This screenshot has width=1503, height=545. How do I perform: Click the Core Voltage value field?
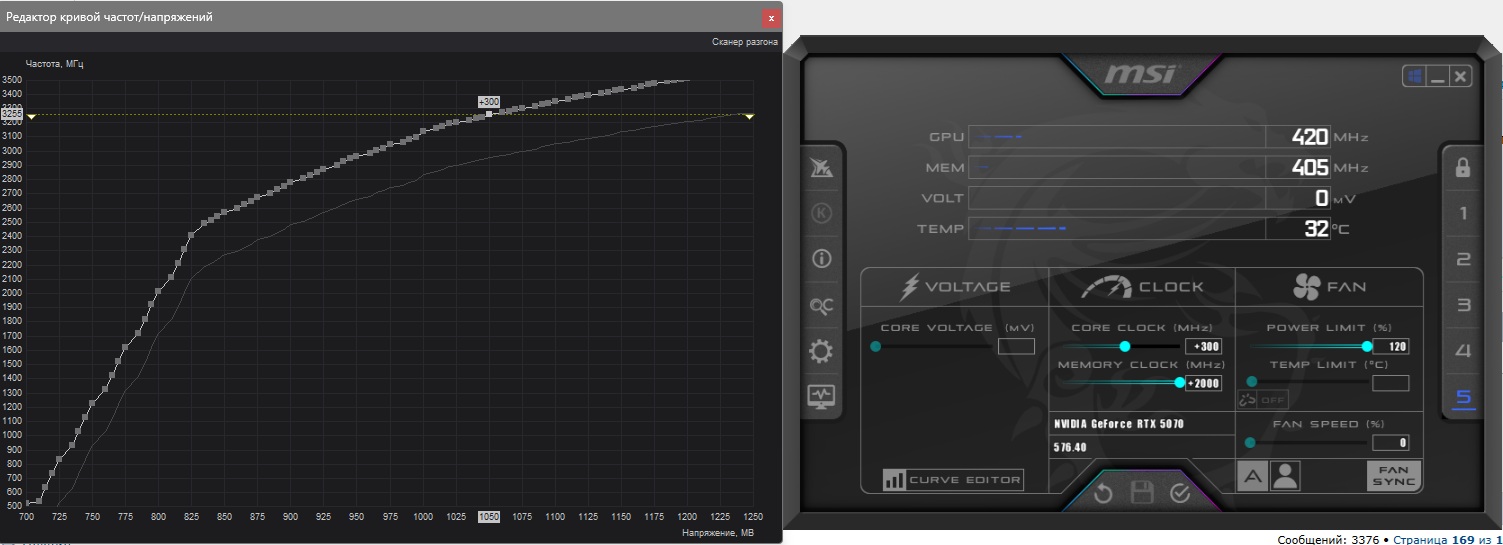[1016, 346]
